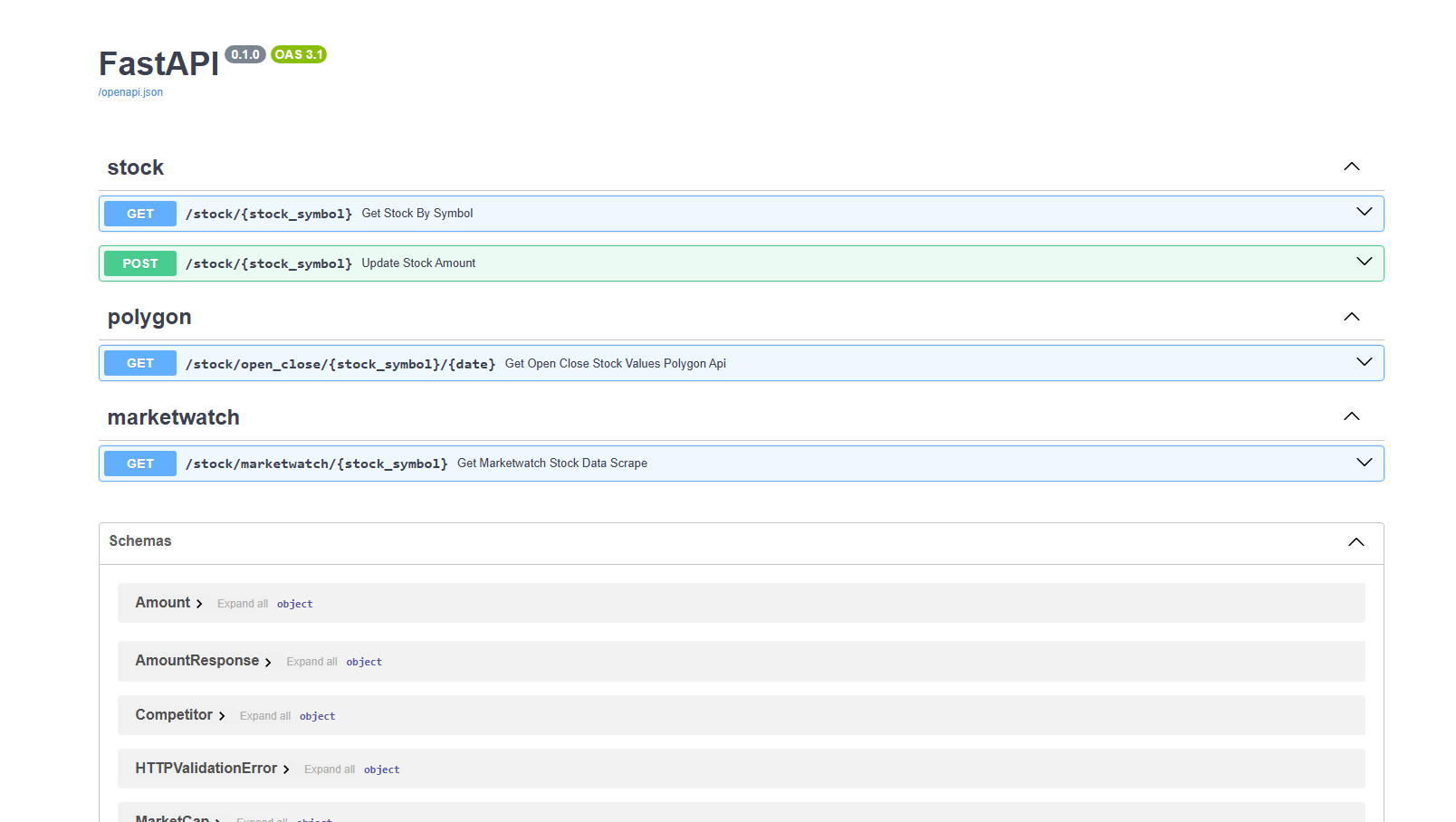Click the GET badge for /stock/{stock_symbol}
Screen dimensions: 1456x822
(139, 214)
